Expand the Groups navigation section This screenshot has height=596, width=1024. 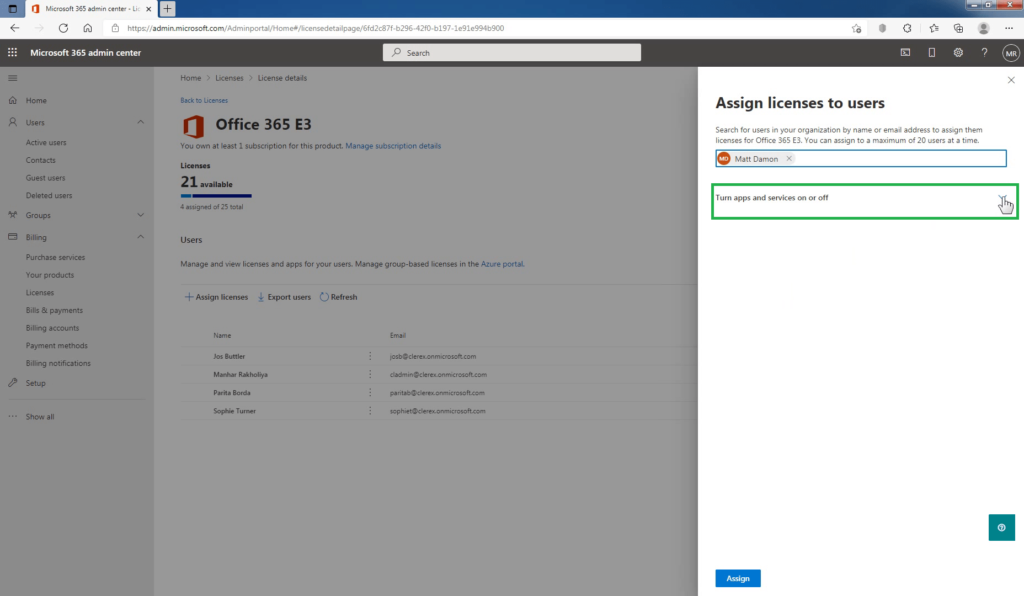(x=140, y=215)
